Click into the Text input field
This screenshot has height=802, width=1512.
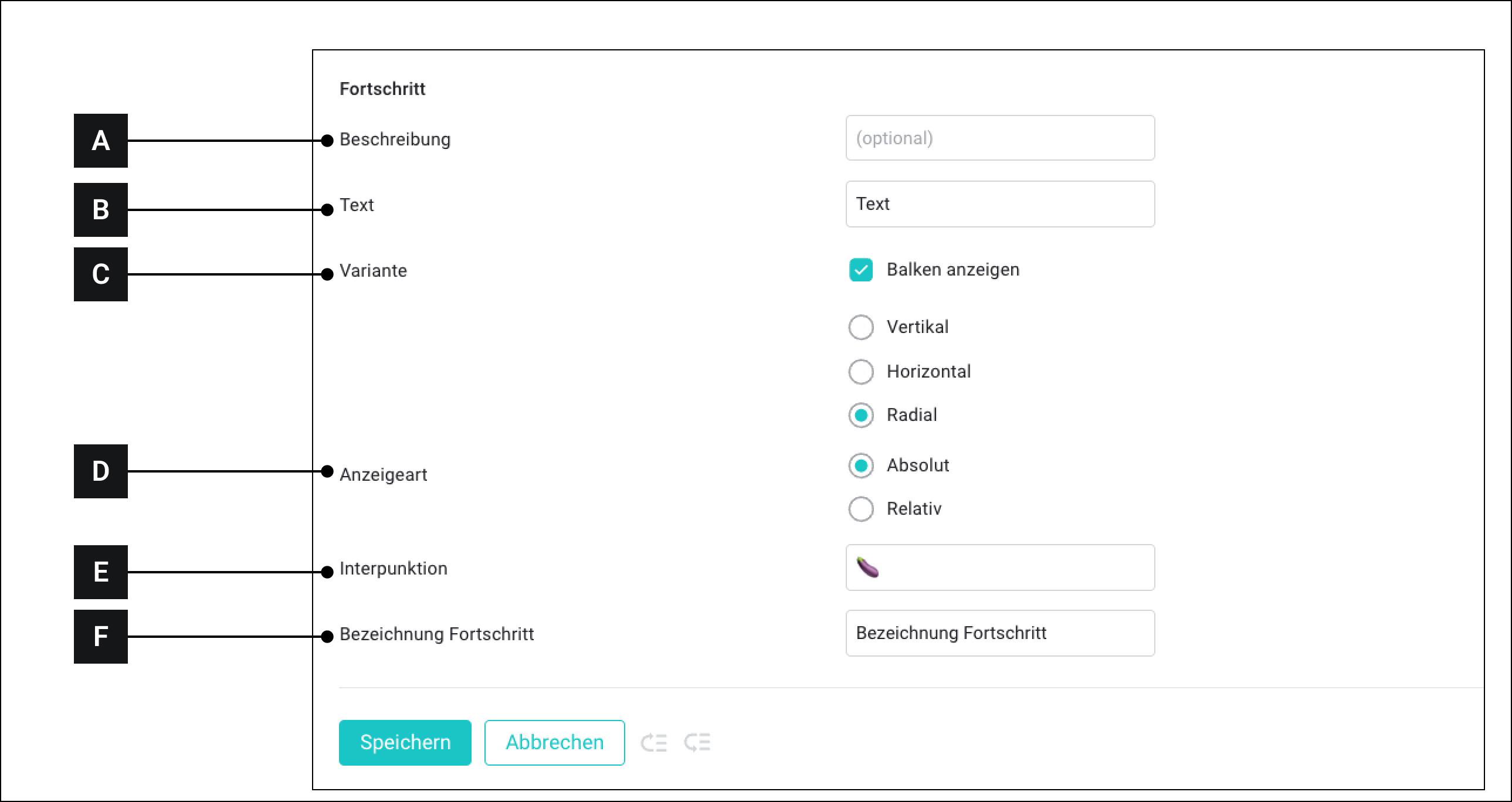[999, 204]
